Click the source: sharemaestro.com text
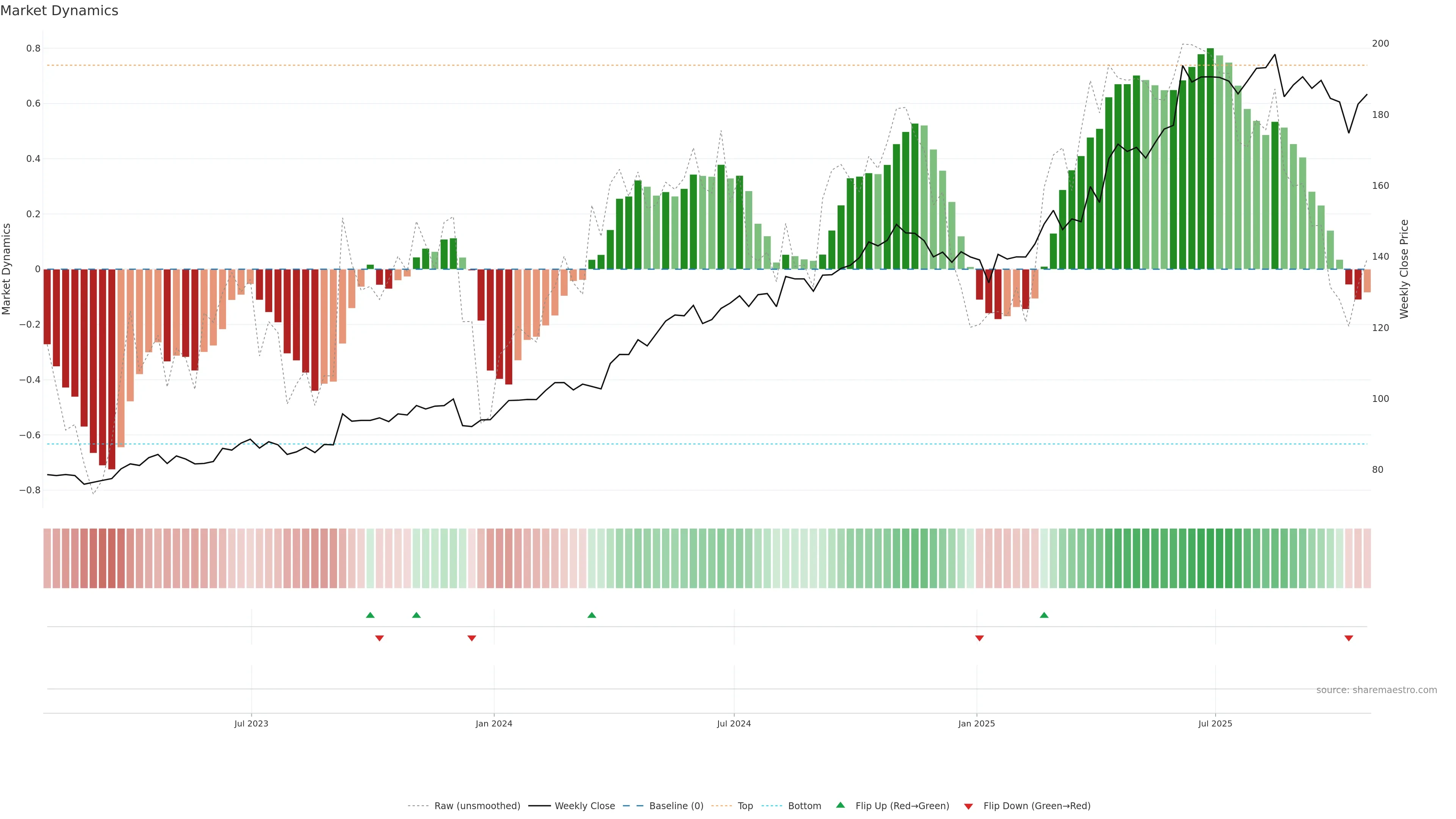Image resolution: width=1456 pixels, height=819 pixels. pyautogui.click(x=1376, y=690)
